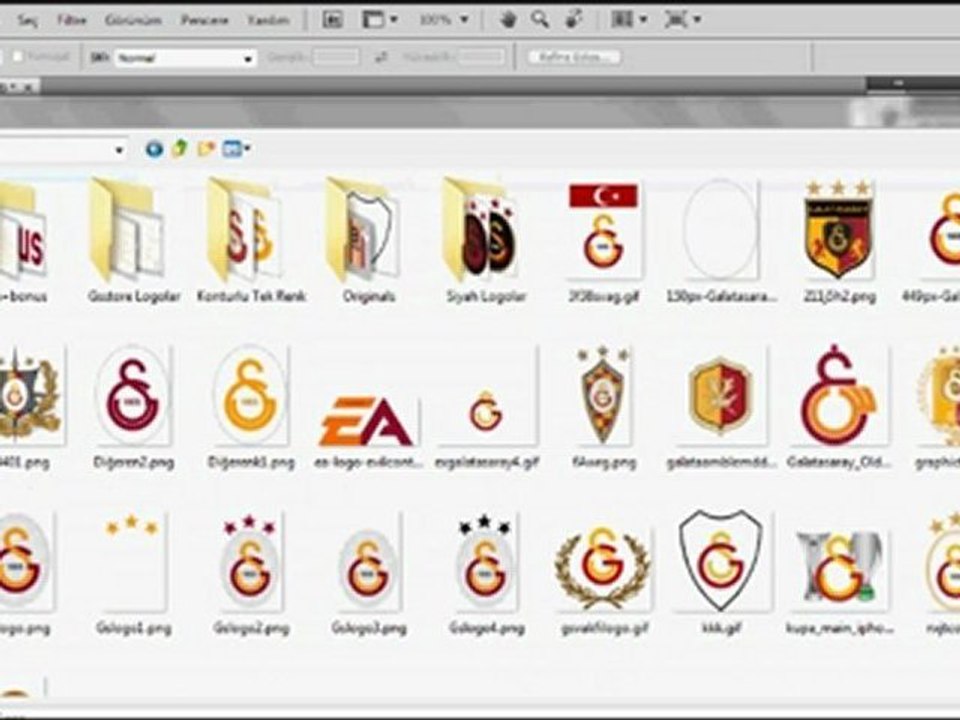Open the View Extras dropdown

(x=380, y=20)
